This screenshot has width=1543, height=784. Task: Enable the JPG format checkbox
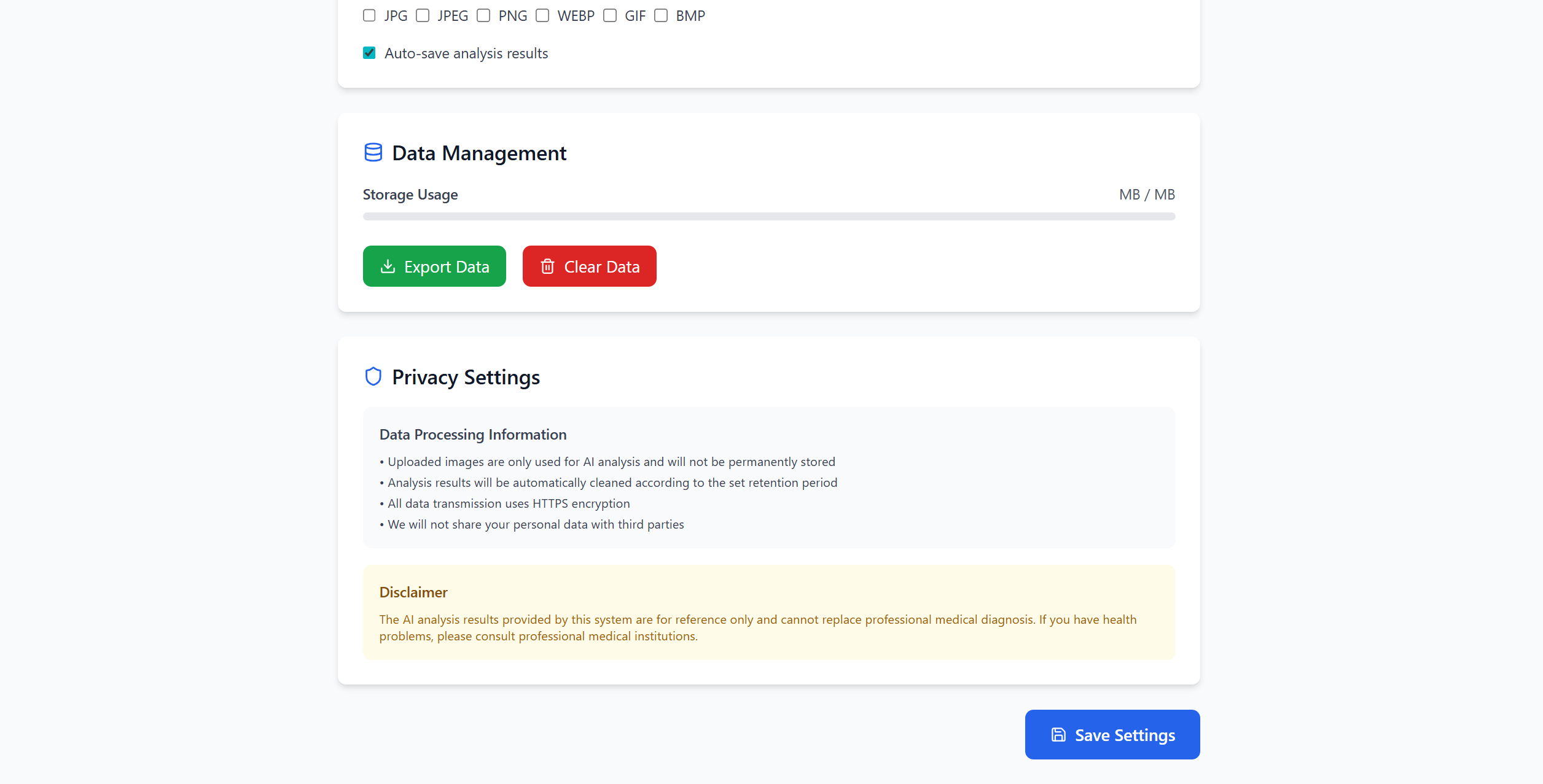tap(369, 15)
